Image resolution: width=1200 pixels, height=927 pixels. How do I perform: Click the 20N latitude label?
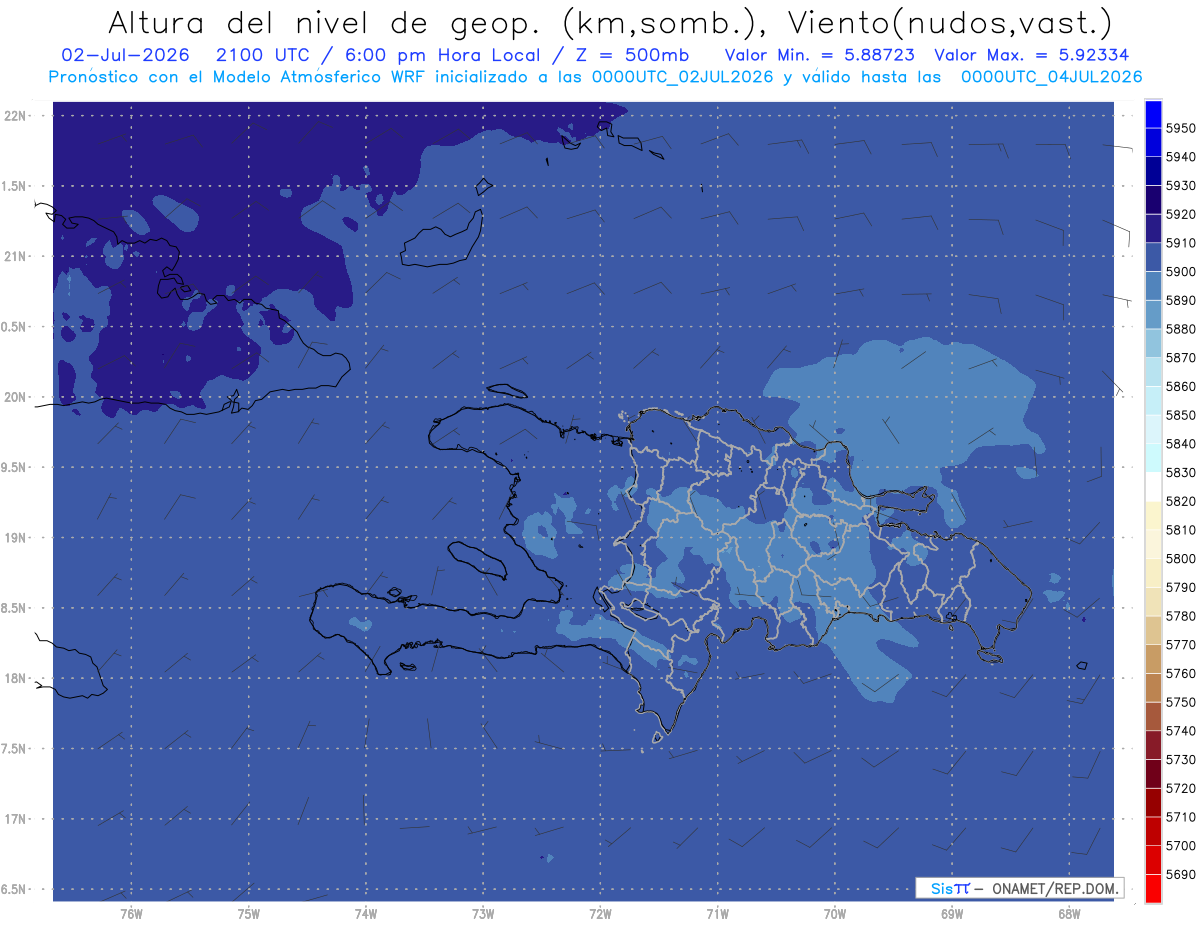16,397
